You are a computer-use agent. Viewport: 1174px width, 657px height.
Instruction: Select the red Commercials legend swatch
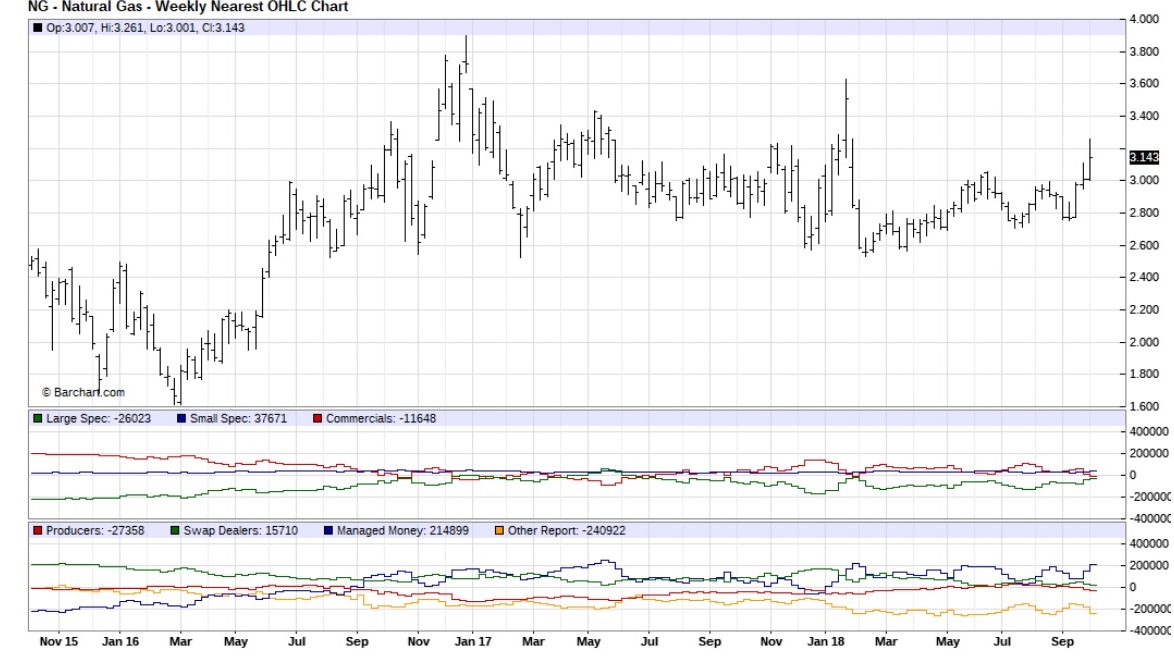click(318, 418)
